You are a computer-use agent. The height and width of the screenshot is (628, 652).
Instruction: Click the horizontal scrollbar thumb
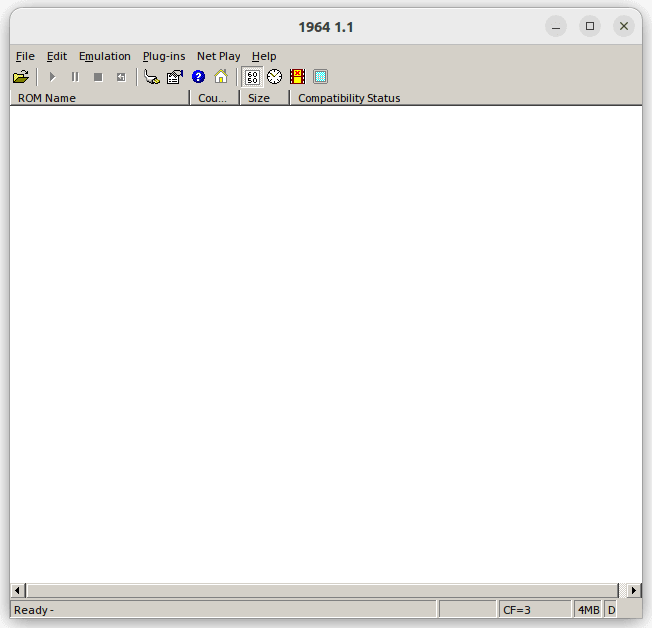pos(323,590)
